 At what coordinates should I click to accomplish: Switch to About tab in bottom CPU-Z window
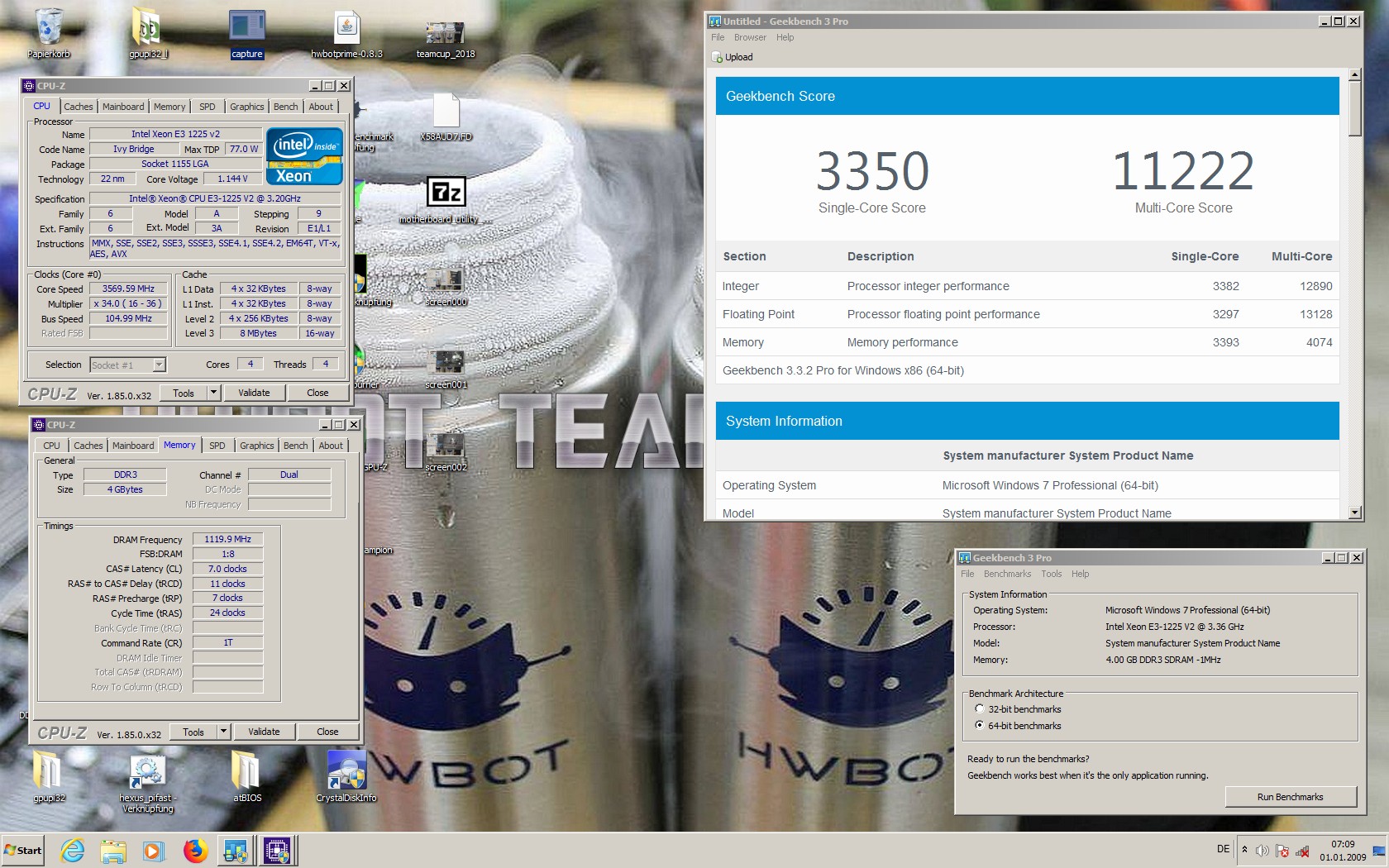coord(331,446)
